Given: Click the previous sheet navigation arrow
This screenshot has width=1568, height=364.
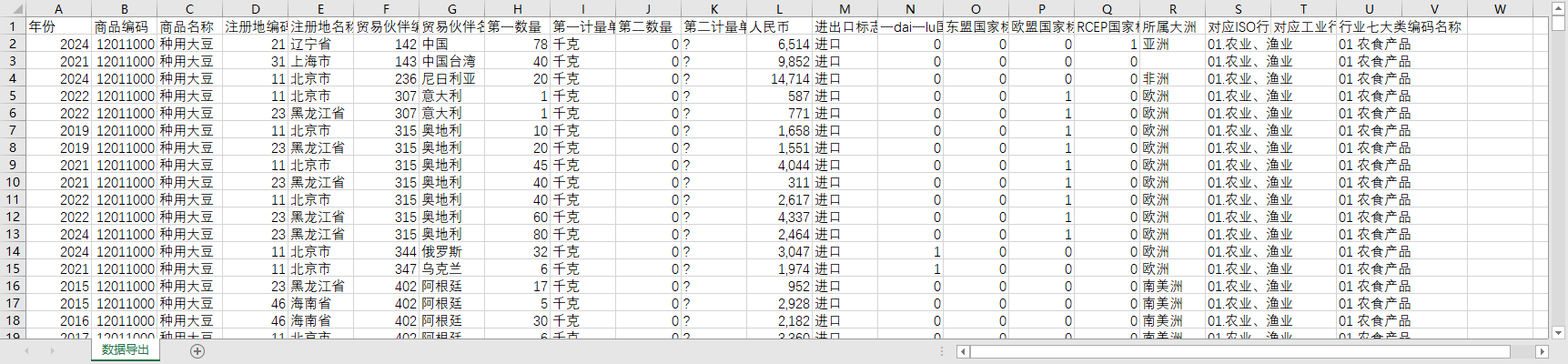Looking at the screenshot, I should click(x=26, y=350).
